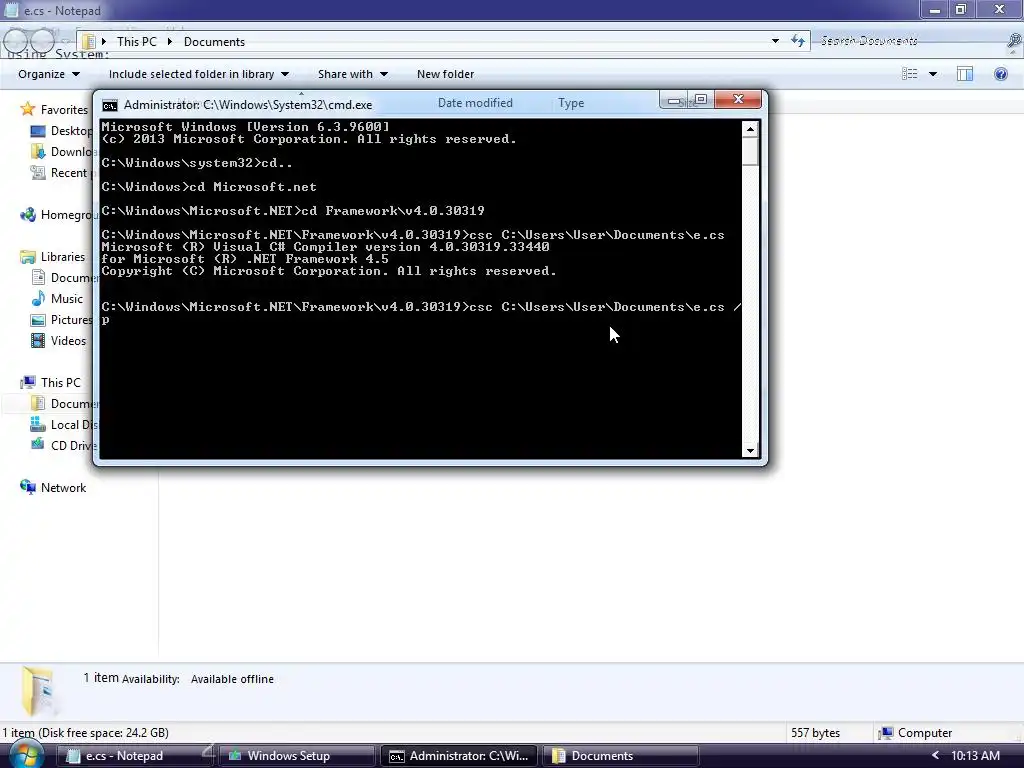Image resolution: width=1024 pixels, height=768 pixels.
Task: Click the Homegroup icon in sidebar
Action: click(27, 215)
